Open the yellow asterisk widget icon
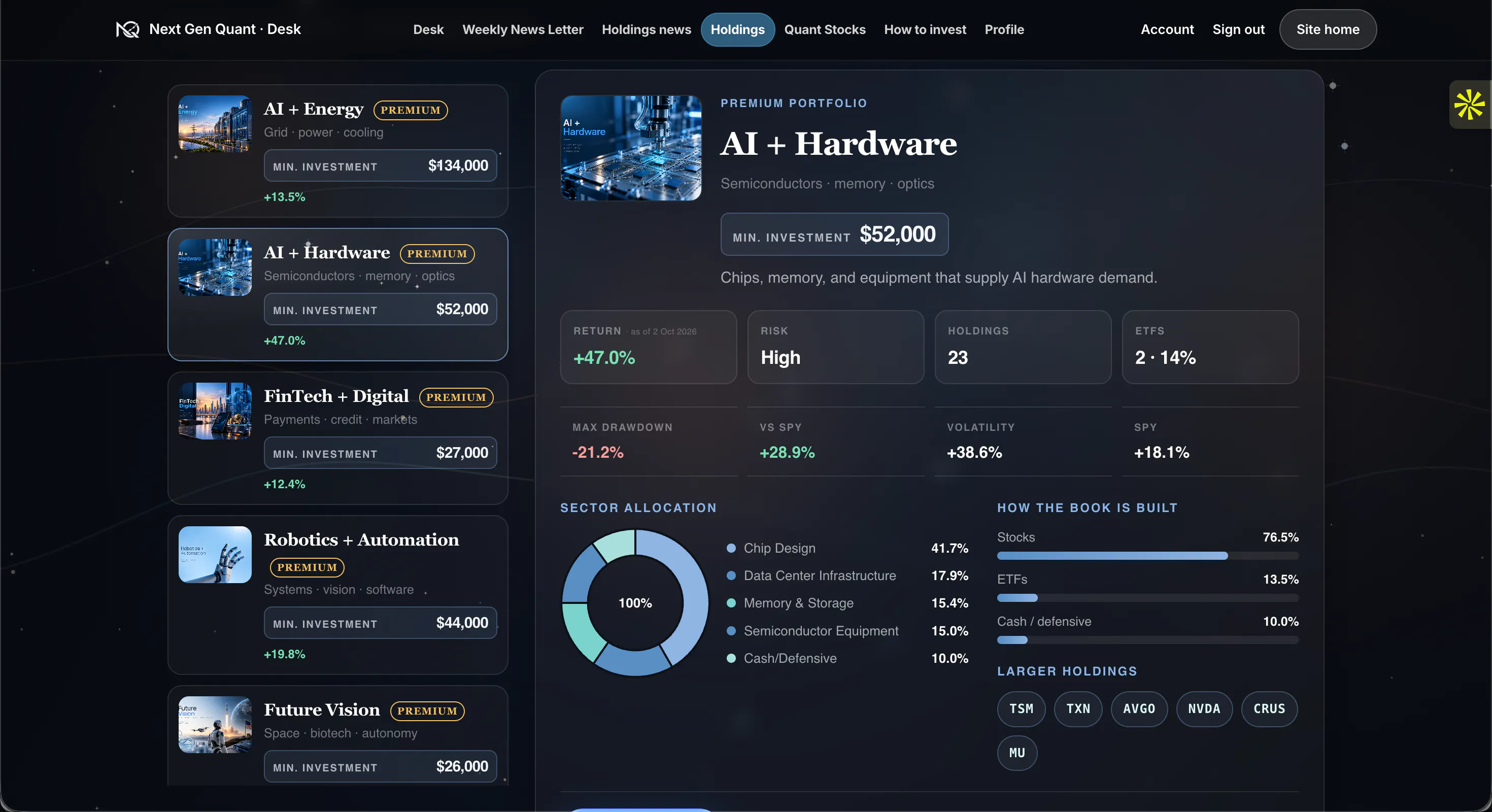Image resolution: width=1492 pixels, height=812 pixels. [x=1469, y=105]
